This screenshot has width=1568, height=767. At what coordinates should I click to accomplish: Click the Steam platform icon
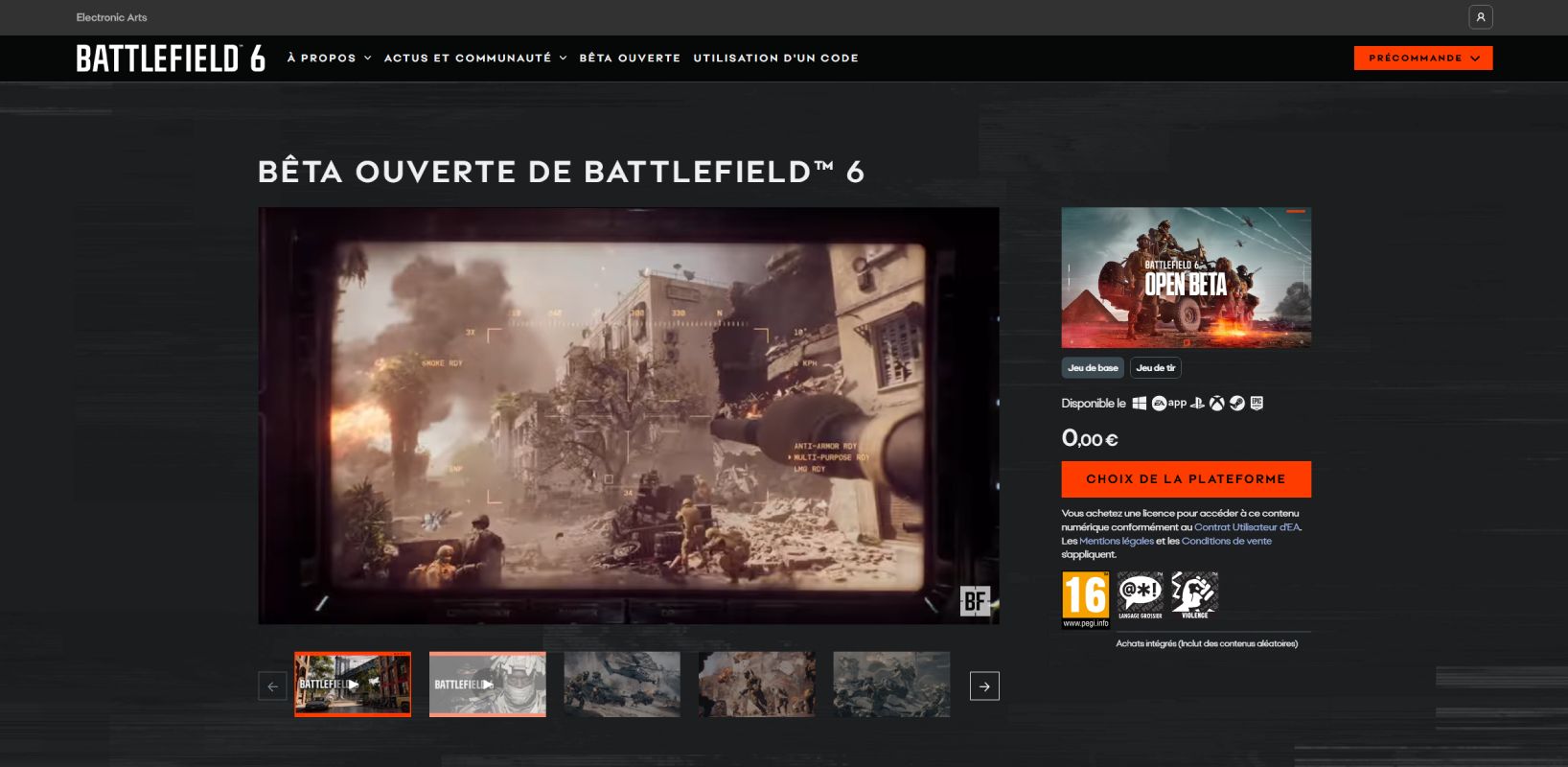(1237, 404)
